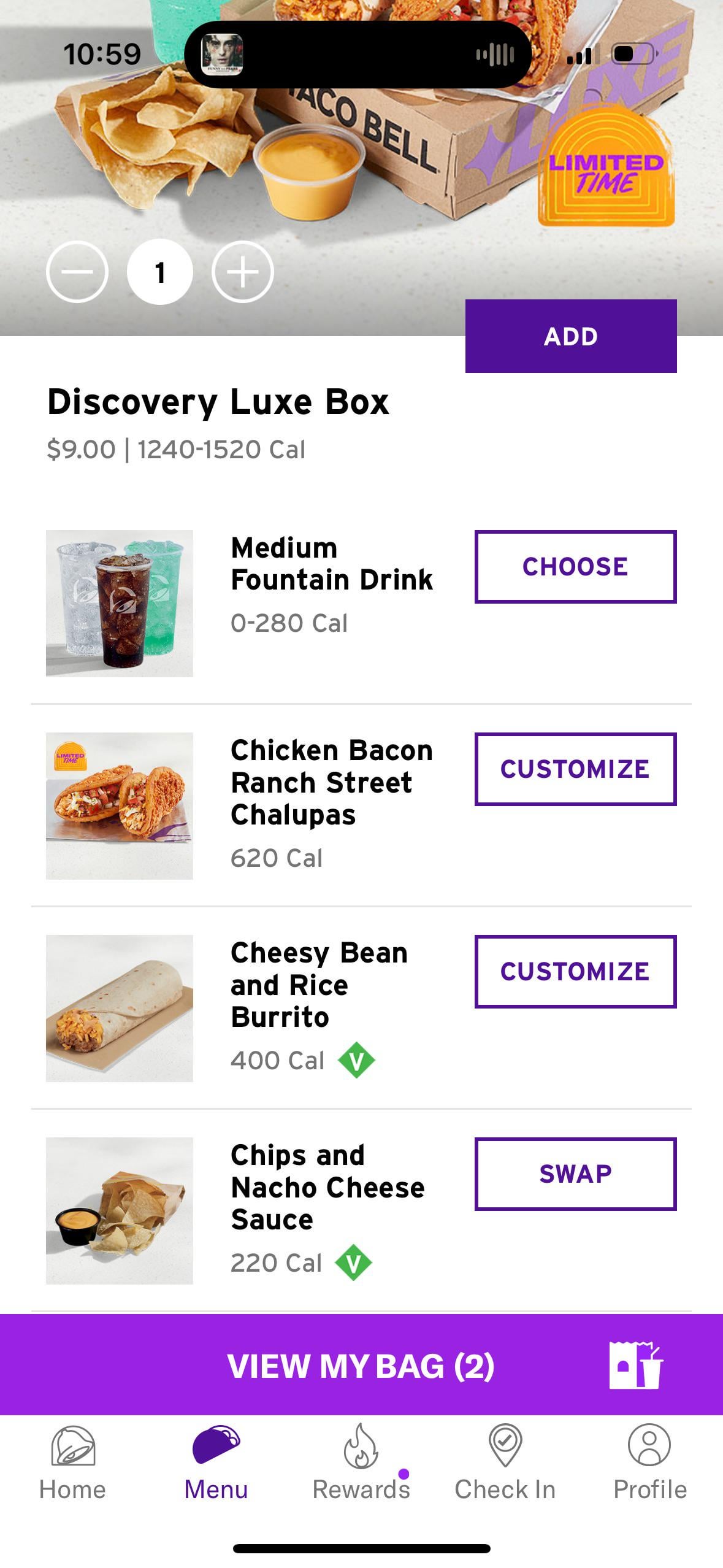Tap the Cheesy Bean Burrito image
723x1568 pixels.
(120, 1008)
